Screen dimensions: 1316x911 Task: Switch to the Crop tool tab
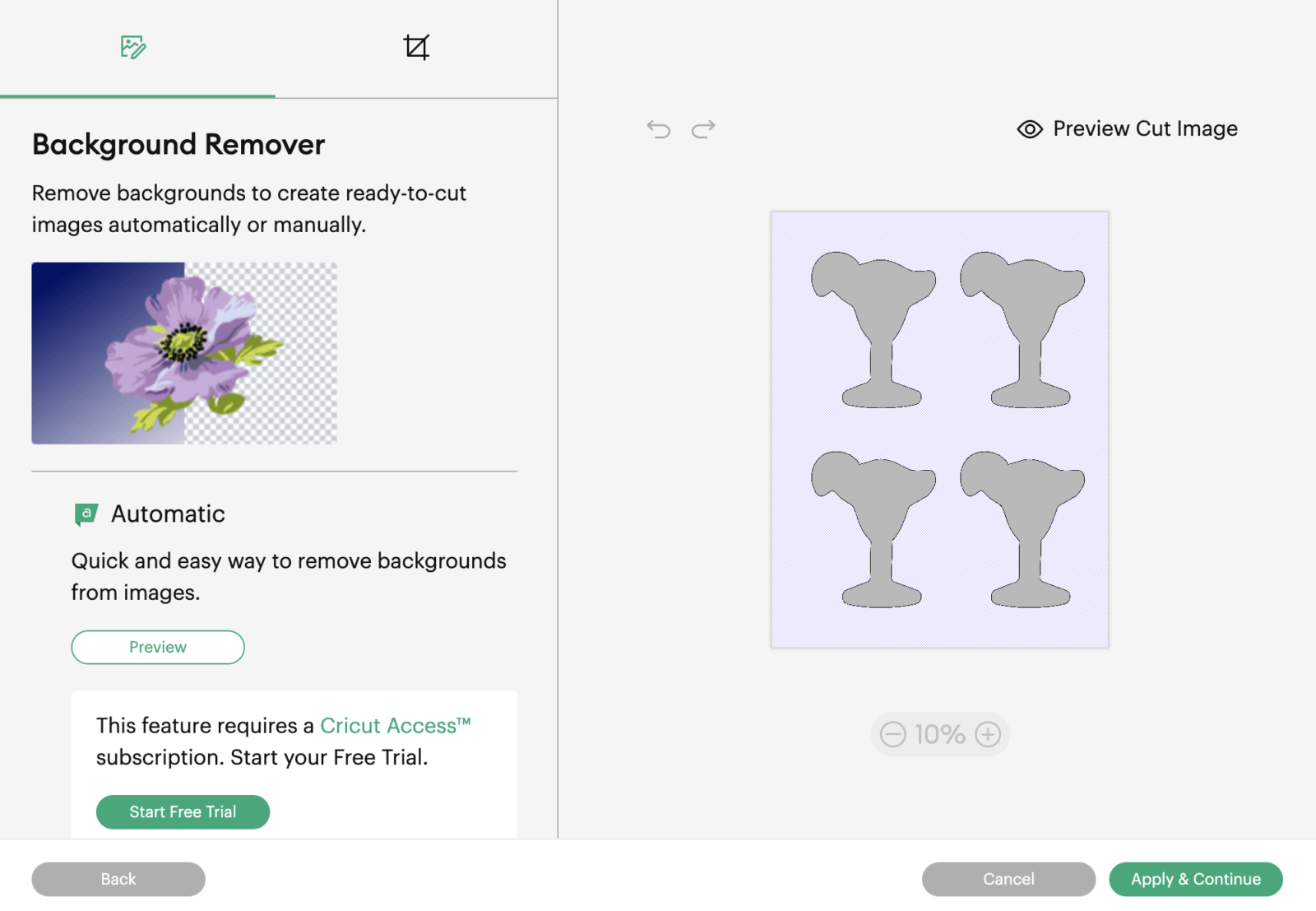click(416, 47)
